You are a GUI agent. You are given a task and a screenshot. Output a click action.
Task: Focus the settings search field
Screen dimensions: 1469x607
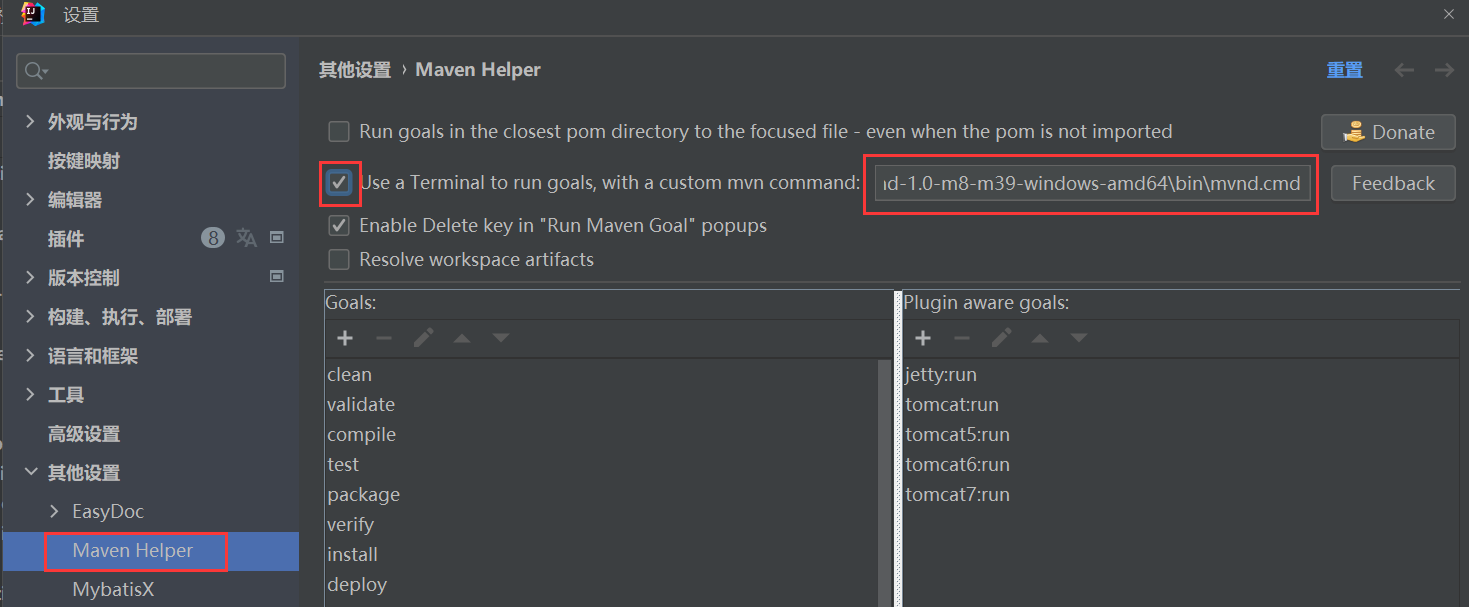tap(151, 71)
